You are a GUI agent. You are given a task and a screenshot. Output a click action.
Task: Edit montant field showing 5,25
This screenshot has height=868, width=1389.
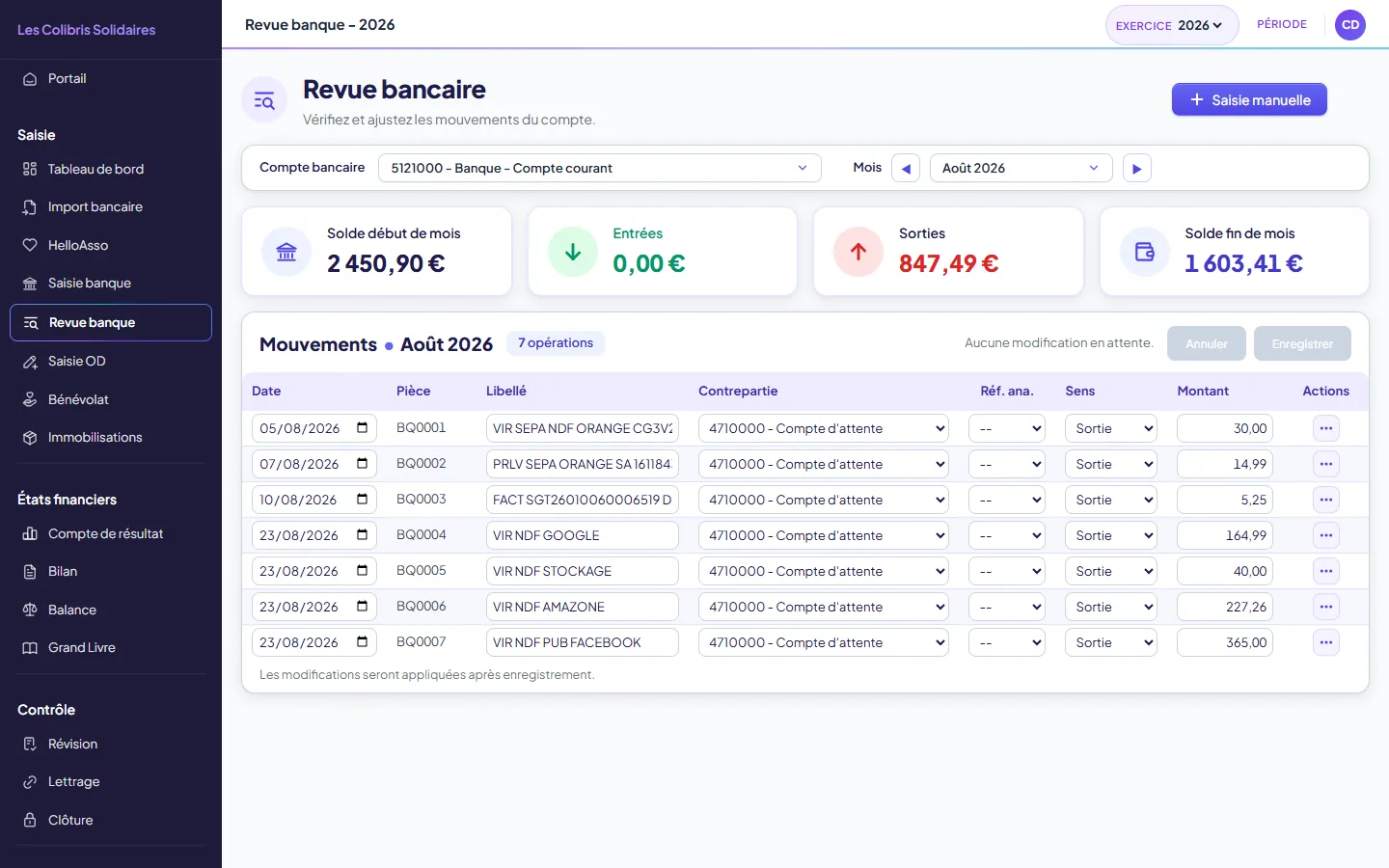coord(1225,500)
